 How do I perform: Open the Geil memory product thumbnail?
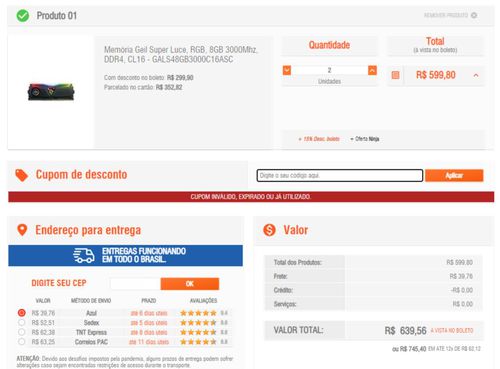(x=51, y=92)
